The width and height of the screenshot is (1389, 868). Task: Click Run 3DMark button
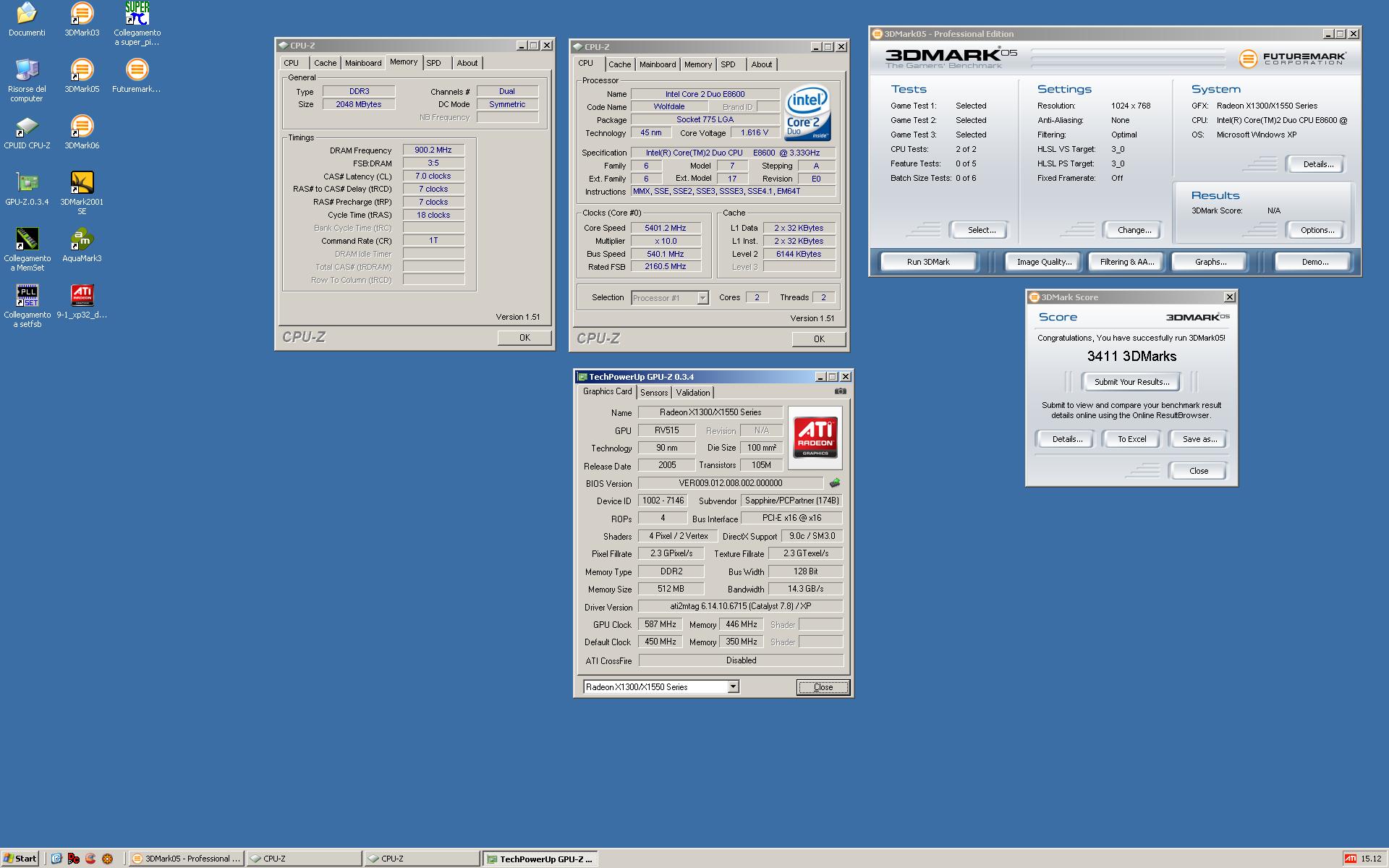[928, 262]
